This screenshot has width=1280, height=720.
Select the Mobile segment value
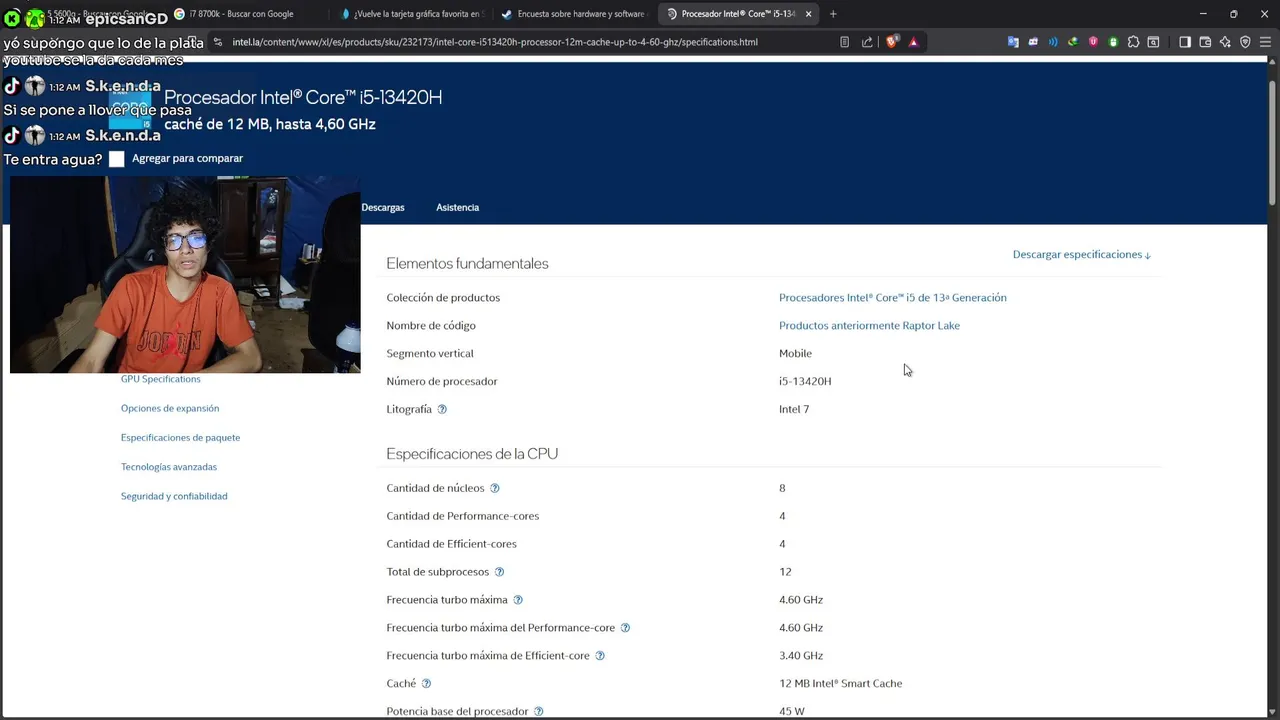click(795, 353)
